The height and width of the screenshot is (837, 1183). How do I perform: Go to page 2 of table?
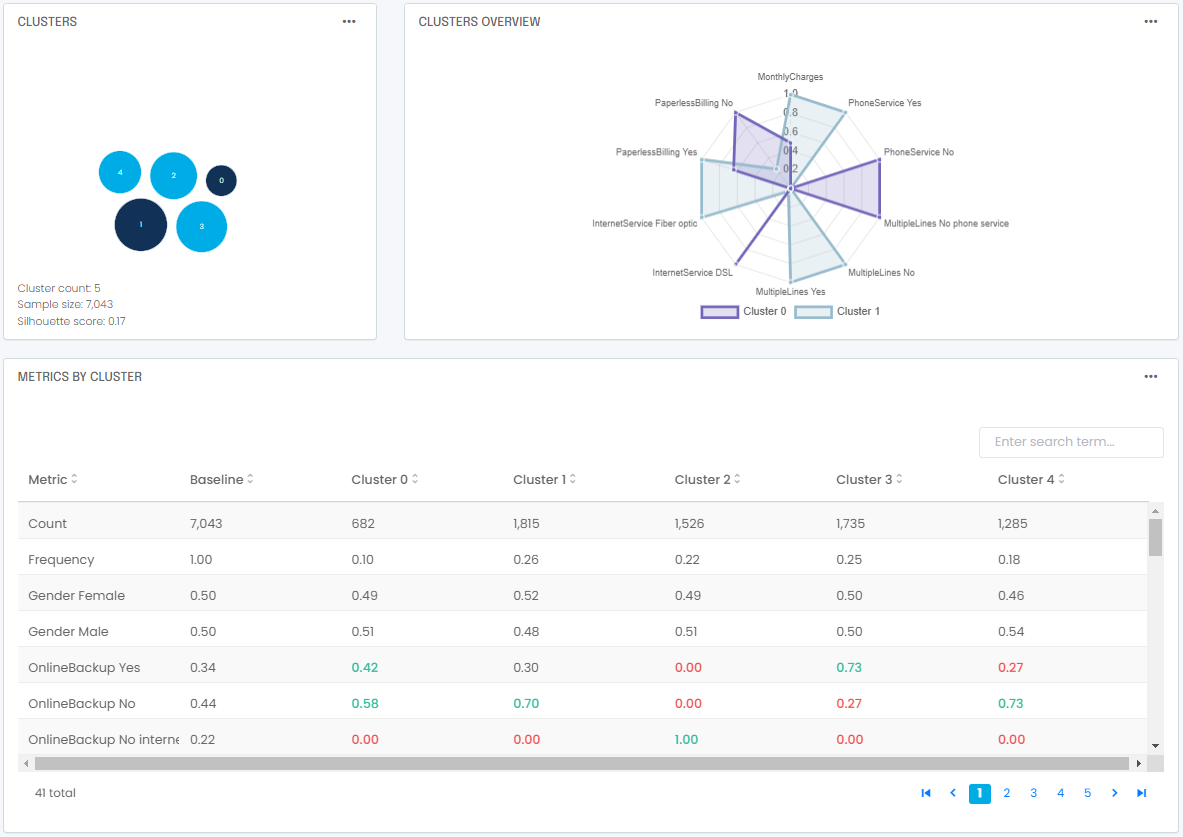[x=1007, y=793]
